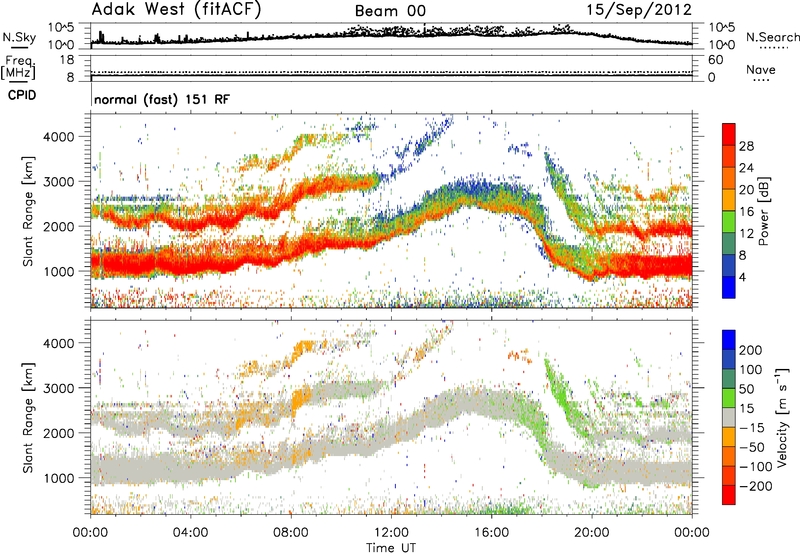This screenshot has height=554, width=800.
Task: Click the 'N.Sky' axis label
Action: 19,37
